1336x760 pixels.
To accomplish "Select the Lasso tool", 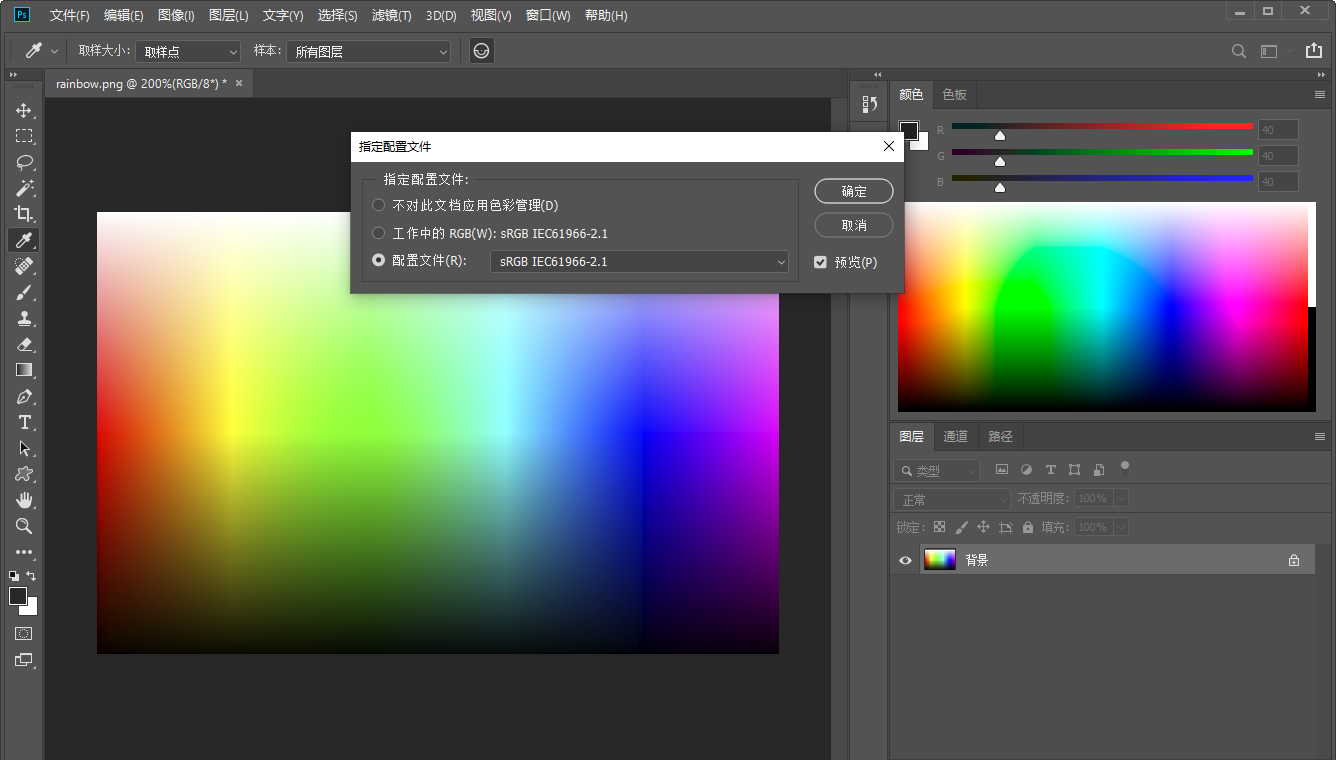I will click(24, 162).
